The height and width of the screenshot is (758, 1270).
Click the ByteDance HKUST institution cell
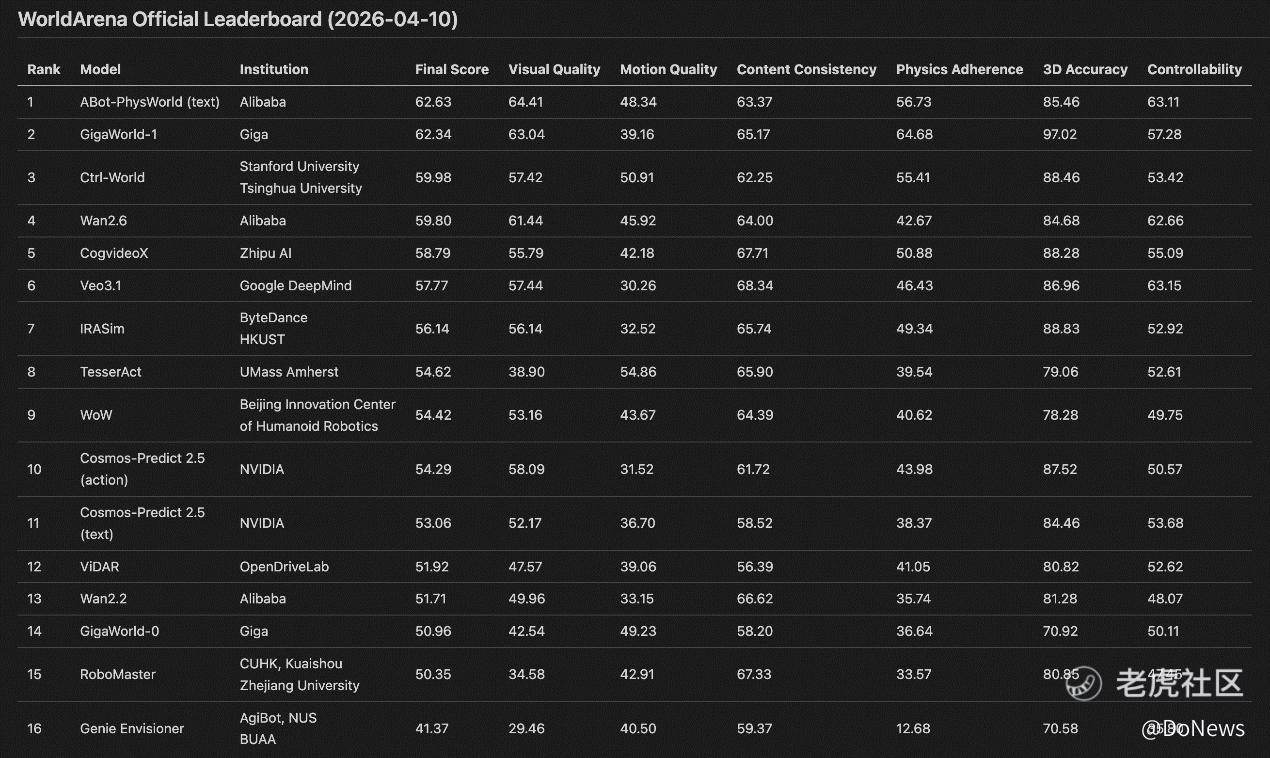[274, 328]
